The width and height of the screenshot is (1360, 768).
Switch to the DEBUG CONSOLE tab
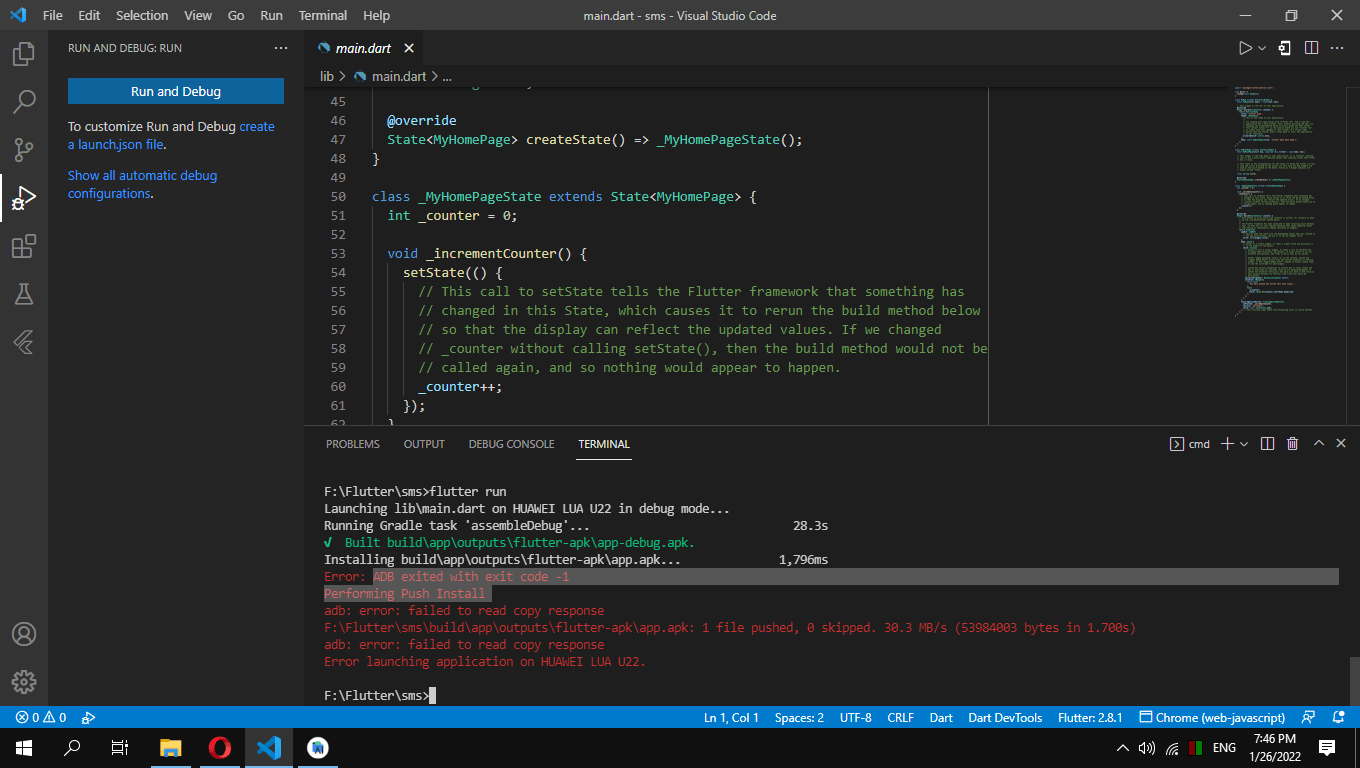[511, 444]
